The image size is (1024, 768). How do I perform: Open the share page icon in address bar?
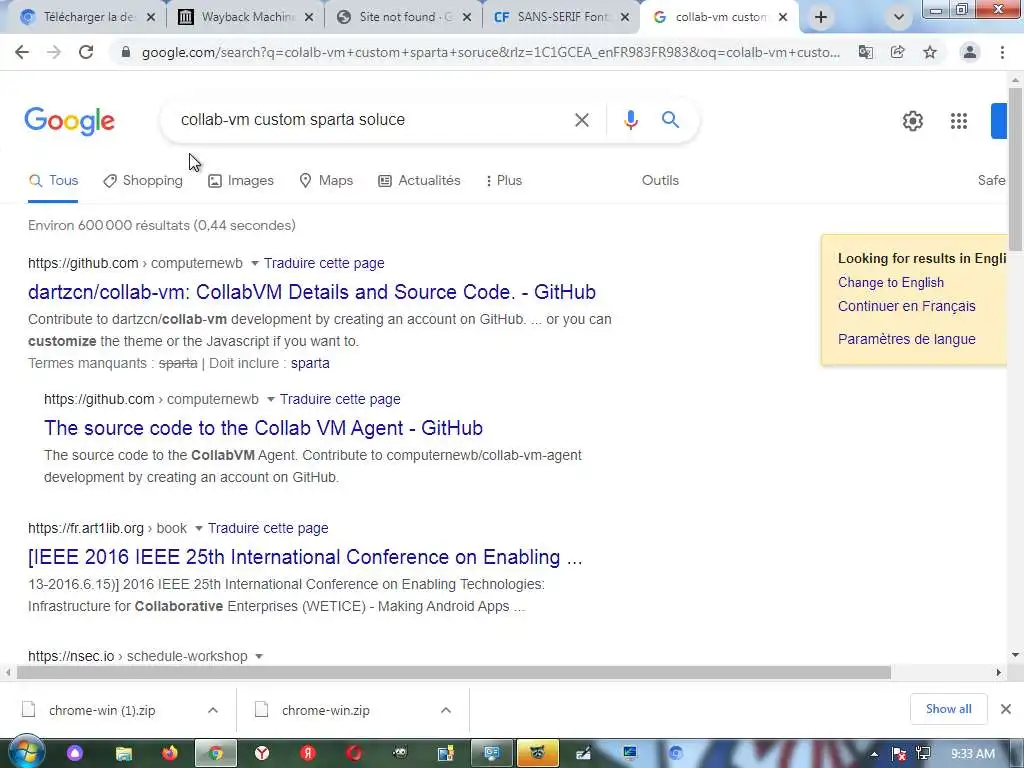tap(898, 52)
